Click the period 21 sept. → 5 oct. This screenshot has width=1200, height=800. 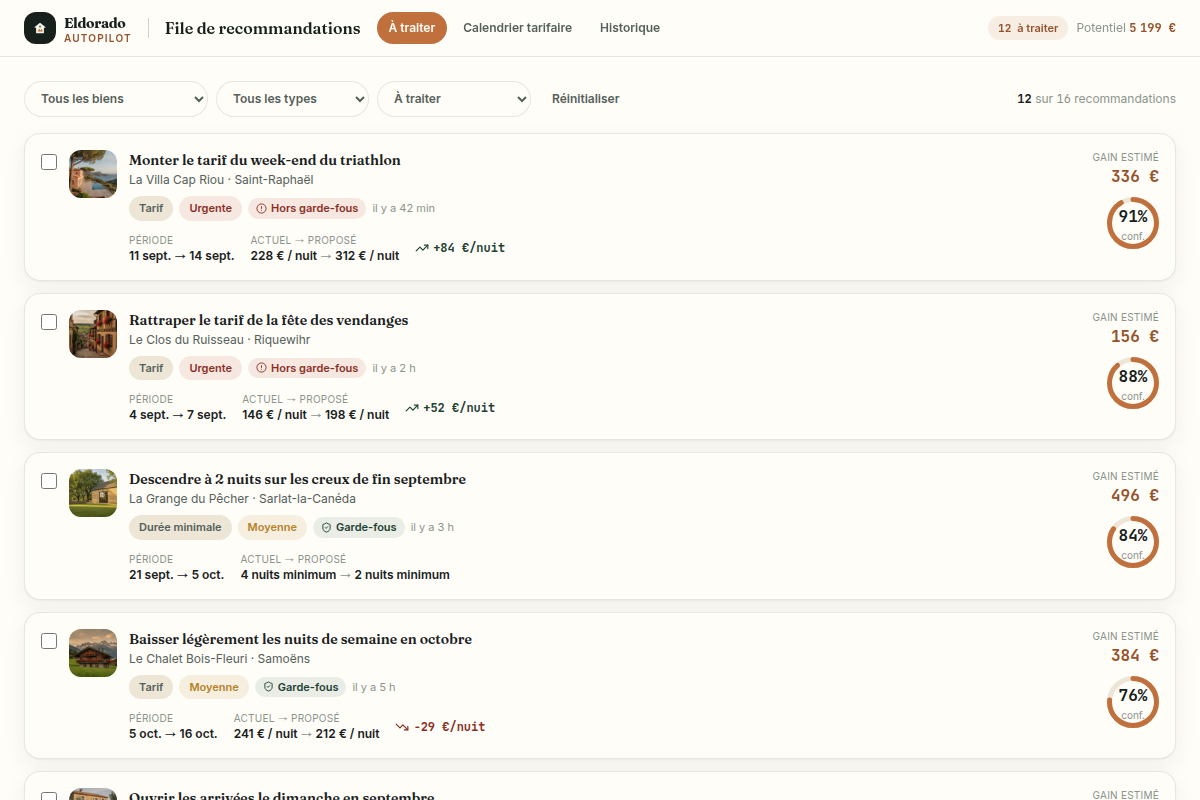pyautogui.click(x=177, y=575)
